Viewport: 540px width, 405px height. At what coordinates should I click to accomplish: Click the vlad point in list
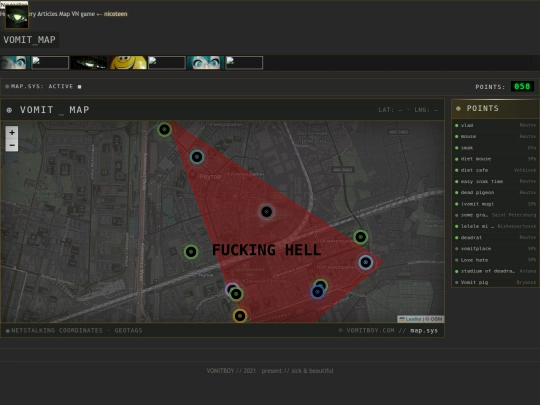pos(495,125)
